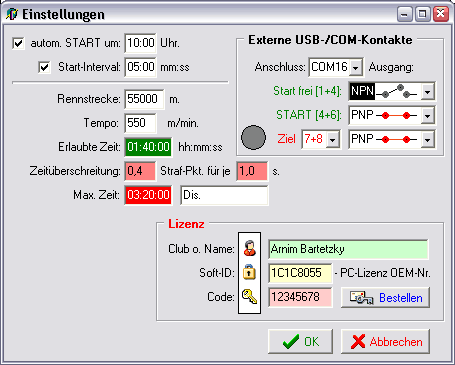This screenshot has height=365, width=455.
Task: Toggle the autom. START um checkbox
Action: (18, 43)
